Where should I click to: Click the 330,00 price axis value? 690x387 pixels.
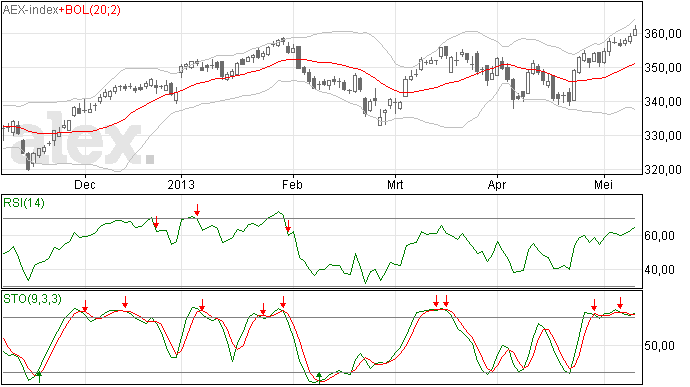coord(663,136)
